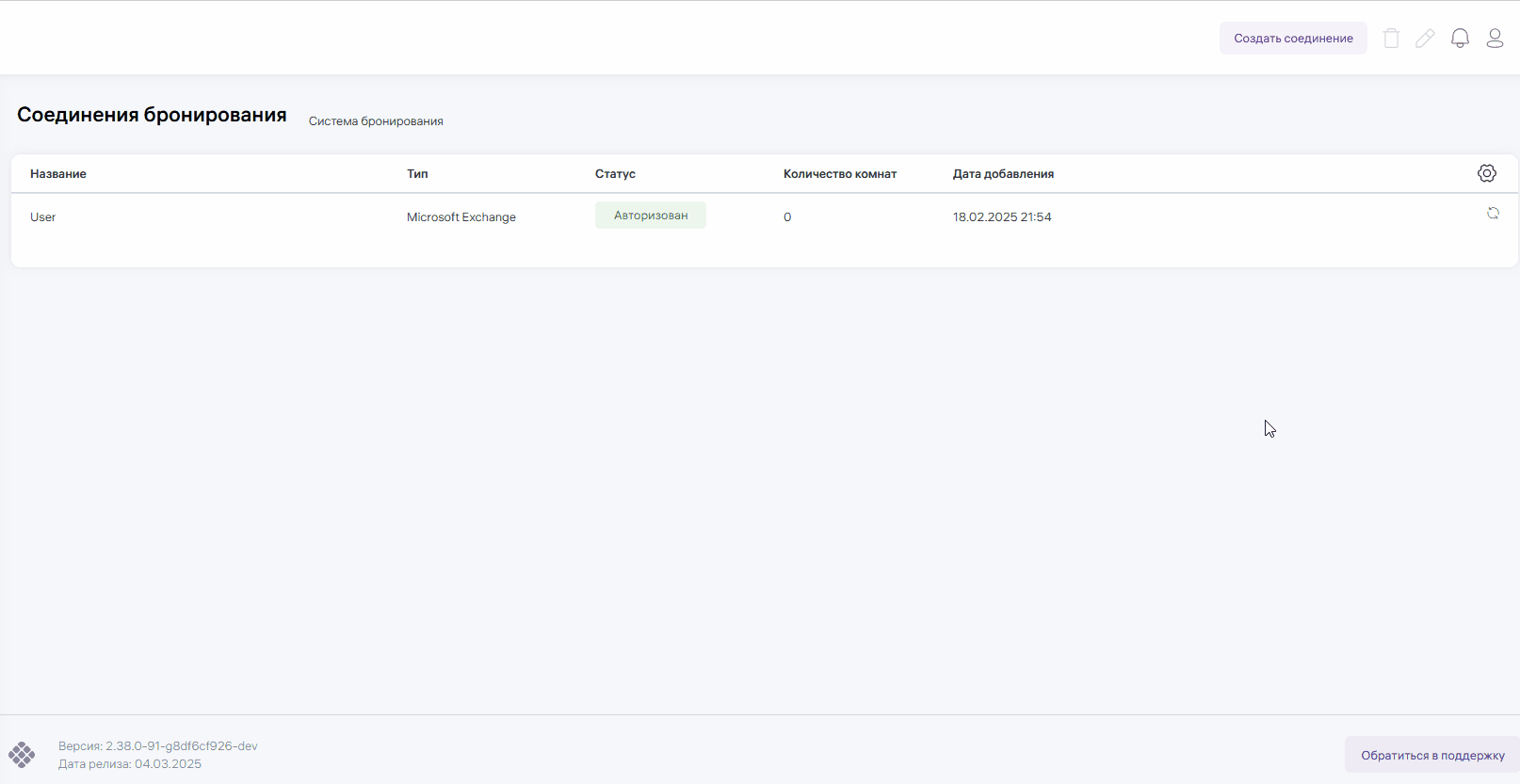Sort by Дата добавления column header
The image size is (1520, 784).
1003,174
